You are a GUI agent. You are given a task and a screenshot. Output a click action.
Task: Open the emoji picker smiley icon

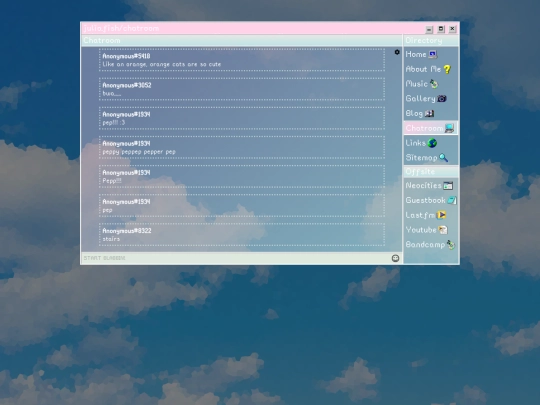coord(395,258)
